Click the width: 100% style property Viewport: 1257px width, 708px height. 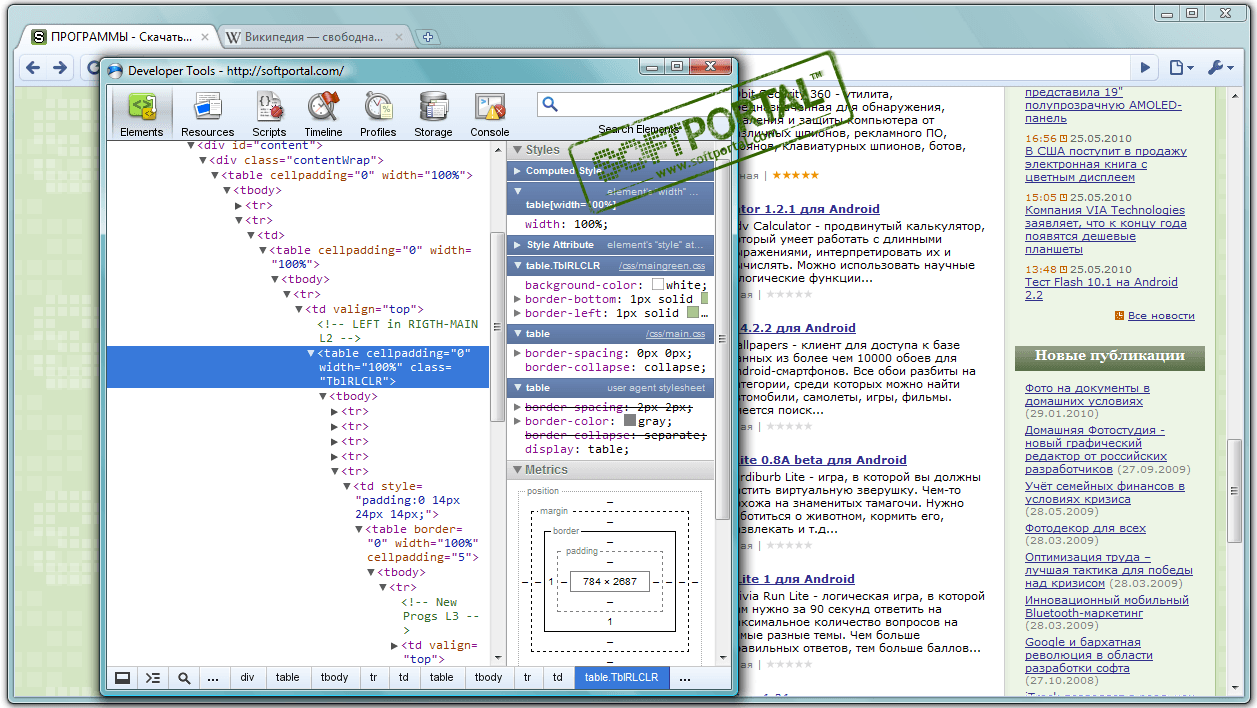[x=566, y=224]
